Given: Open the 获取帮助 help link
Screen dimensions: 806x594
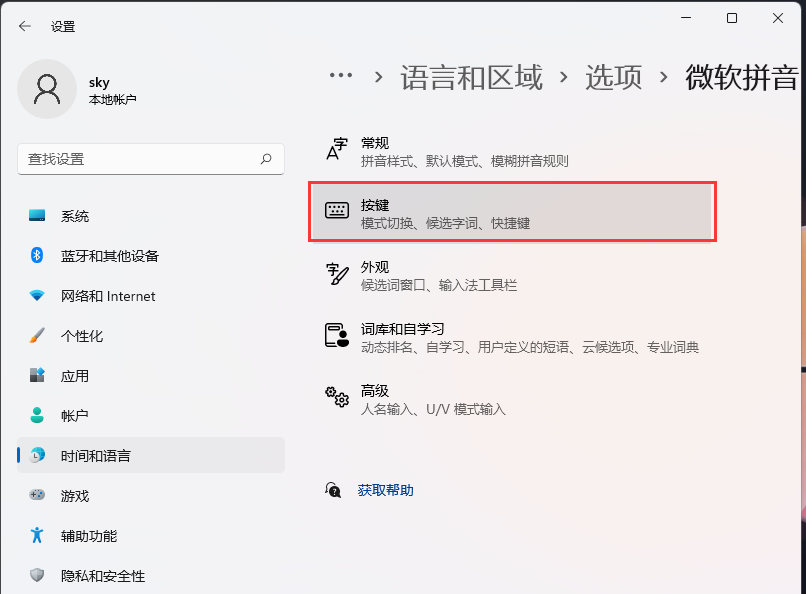Looking at the screenshot, I should (x=386, y=490).
